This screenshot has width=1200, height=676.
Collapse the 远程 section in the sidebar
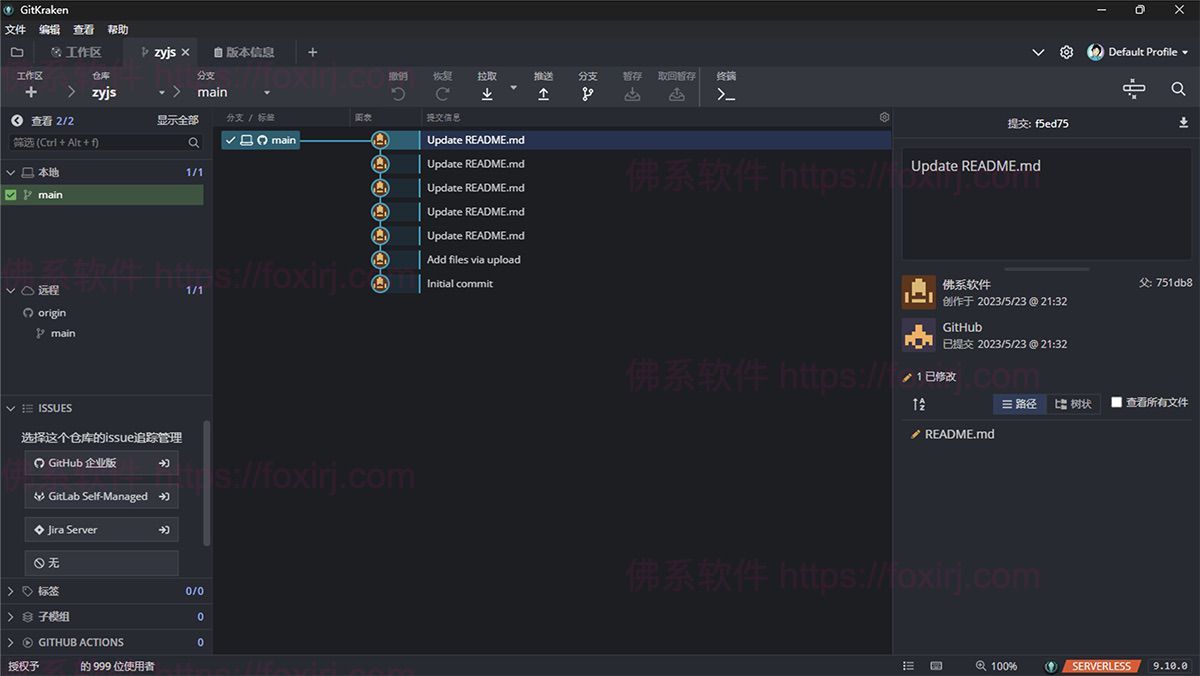pos(10,290)
